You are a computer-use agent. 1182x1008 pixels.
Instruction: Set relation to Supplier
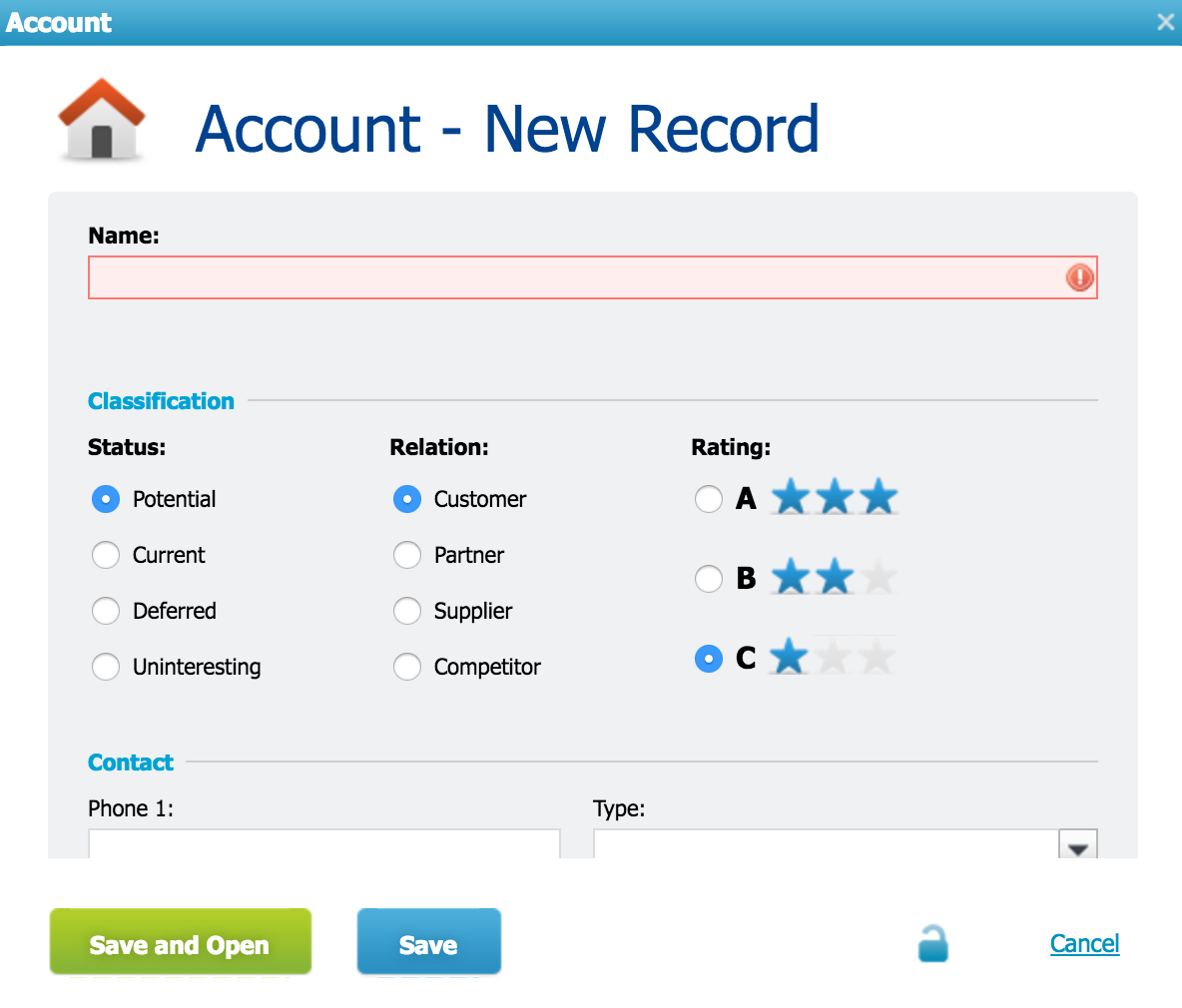point(407,611)
